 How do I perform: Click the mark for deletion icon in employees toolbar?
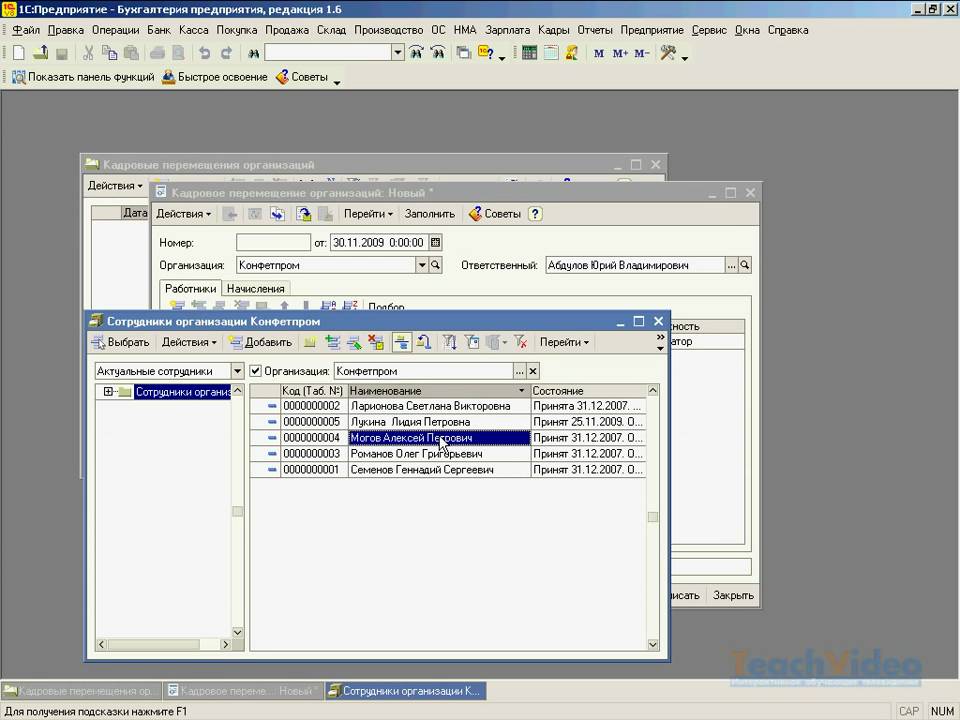[376, 342]
